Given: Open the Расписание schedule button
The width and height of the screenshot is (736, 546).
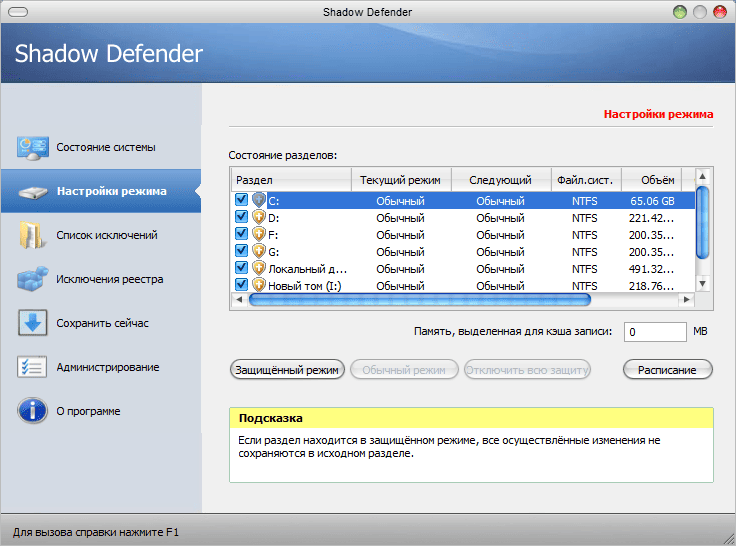Looking at the screenshot, I should [667, 369].
